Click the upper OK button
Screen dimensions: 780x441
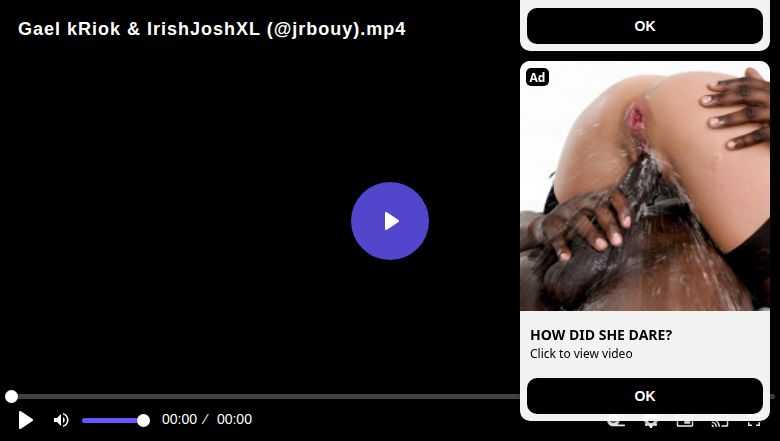click(645, 26)
